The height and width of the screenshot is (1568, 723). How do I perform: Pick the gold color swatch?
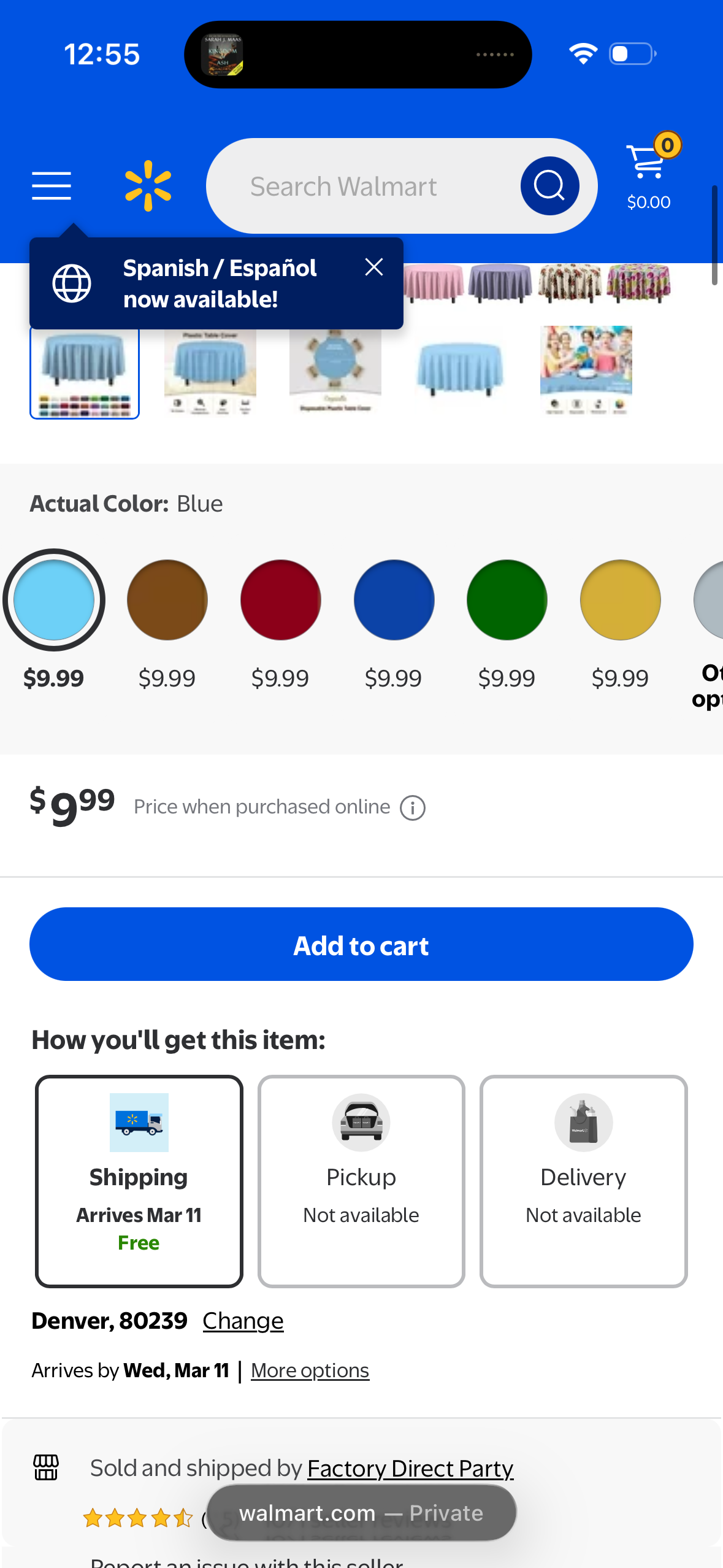pos(620,600)
